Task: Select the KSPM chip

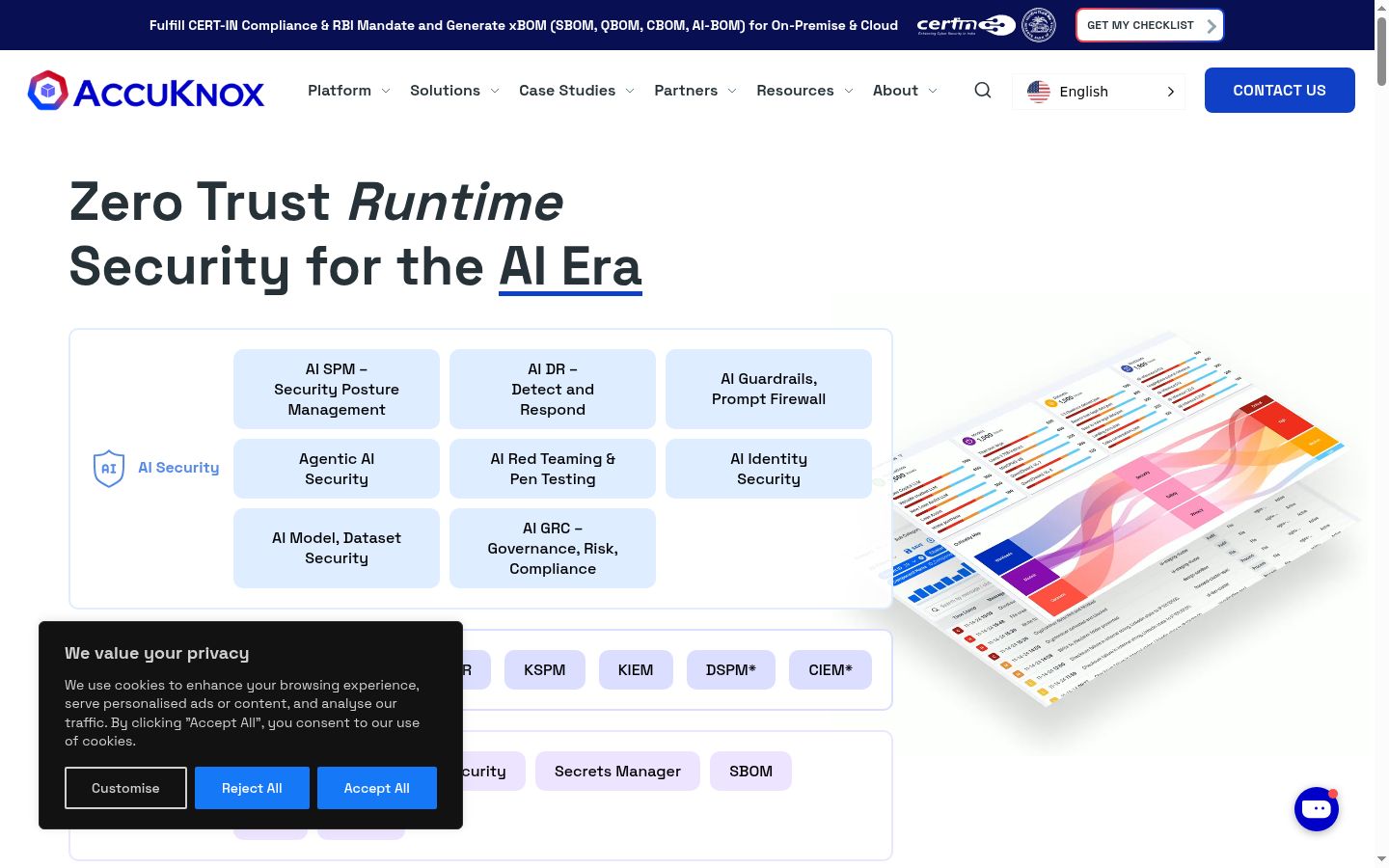Action: [545, 669]
